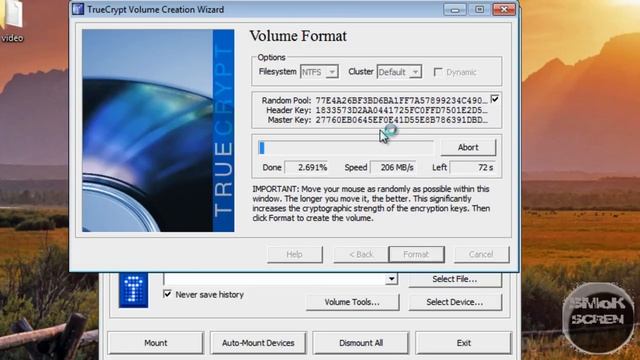Cancel the Volume Creation Wizard
The height and width of the screenshot is (360, 640).
[x=482, y=254]
